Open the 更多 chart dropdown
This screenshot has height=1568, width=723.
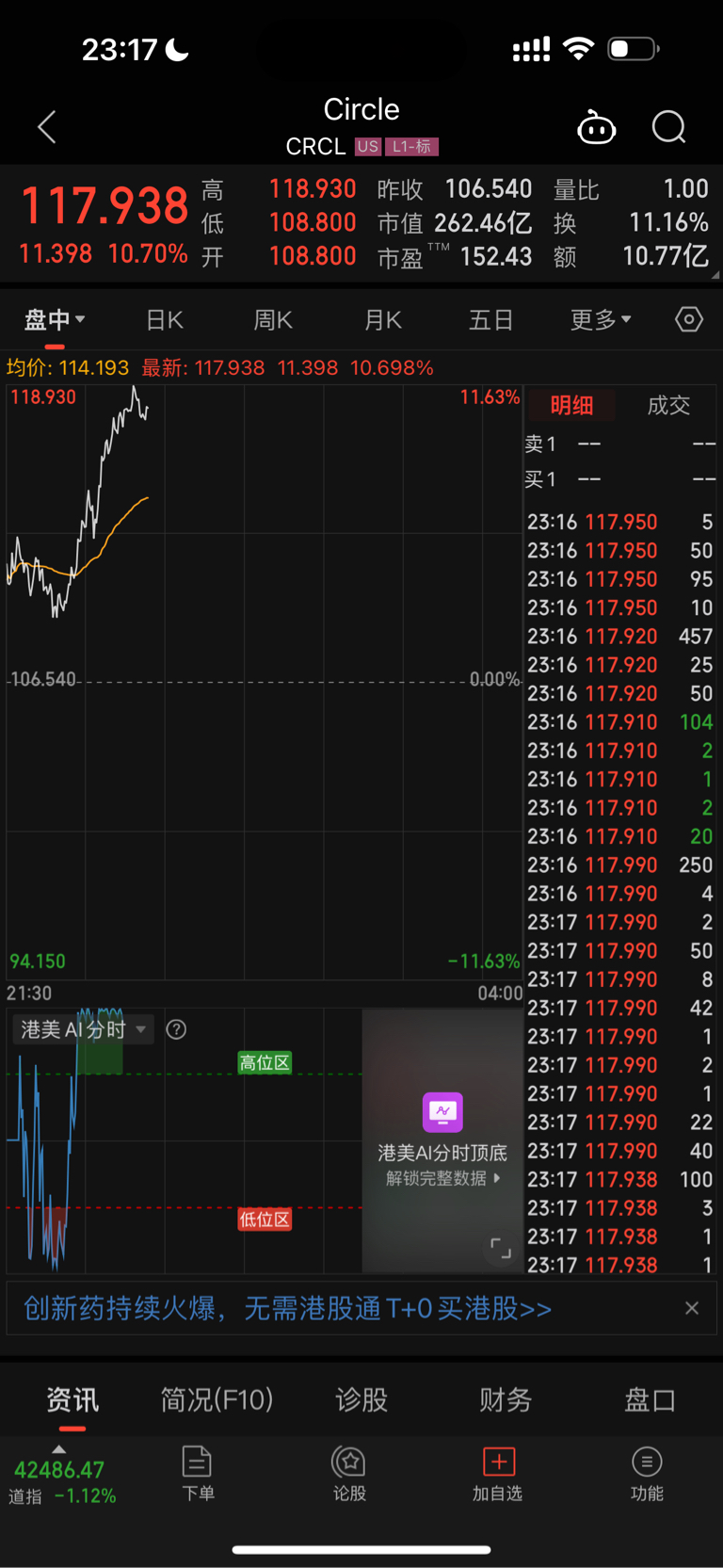(x=601, y=320)
